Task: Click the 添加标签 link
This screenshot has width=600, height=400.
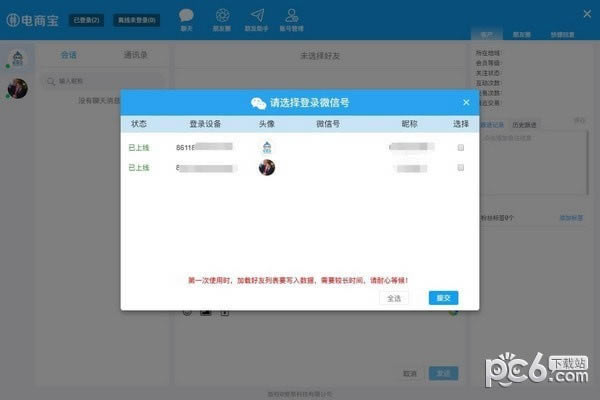Action: tap(571, 218)
